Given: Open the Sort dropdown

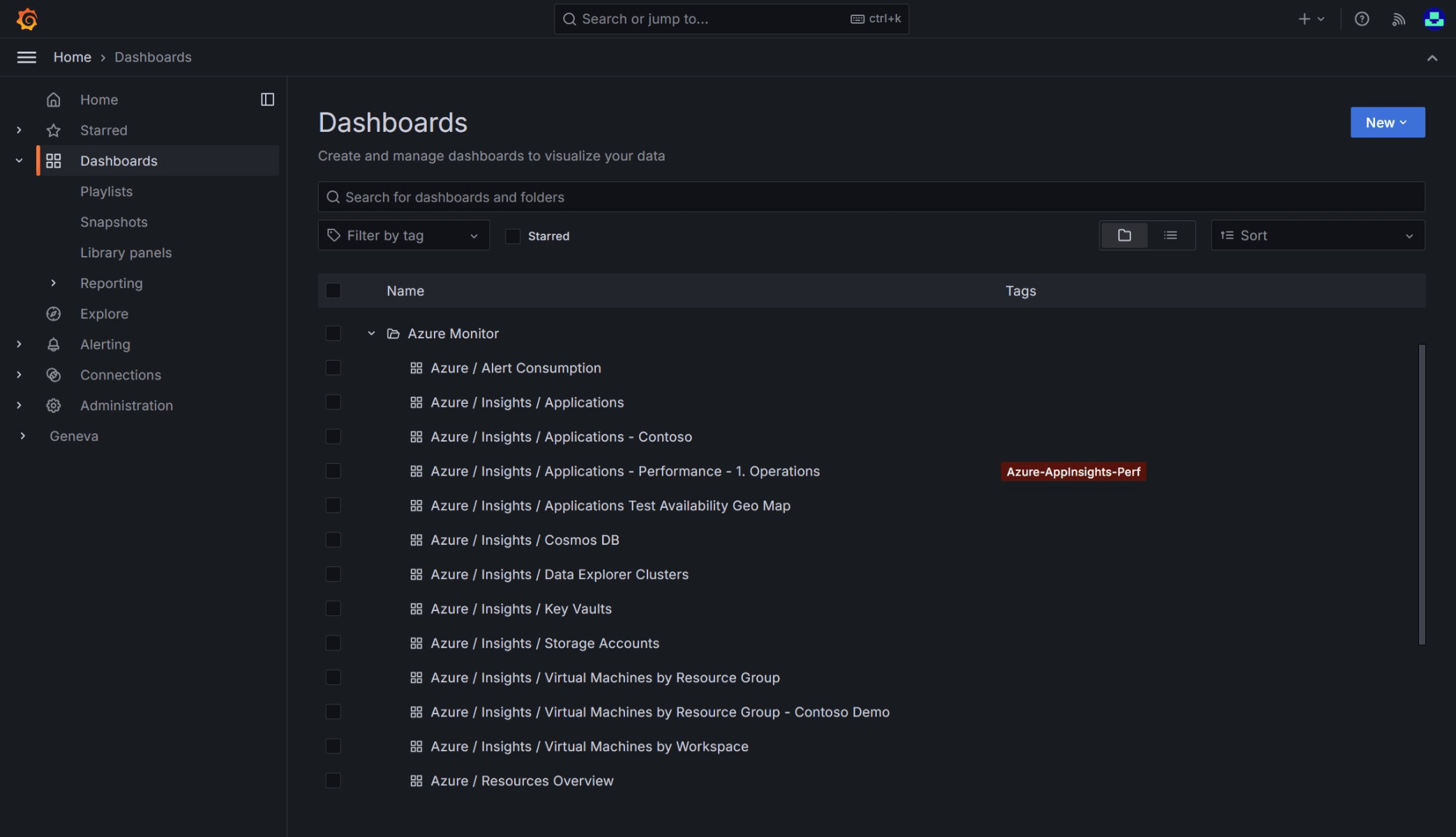Looking at the screenshot, I should (1317, 236).
